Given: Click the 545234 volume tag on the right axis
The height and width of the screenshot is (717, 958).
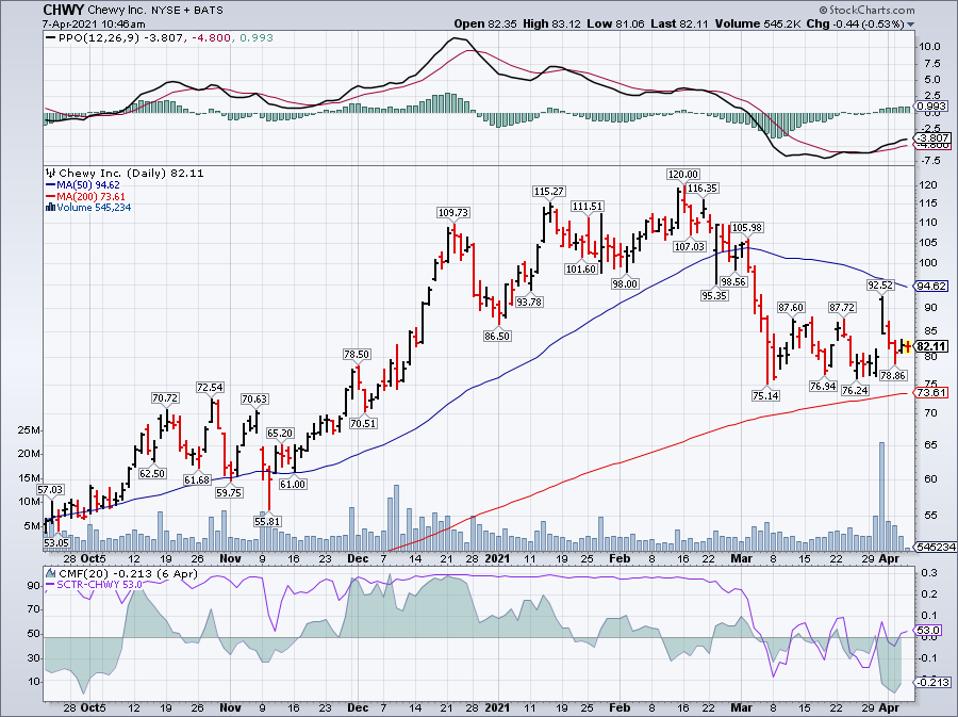Looking at the screenshot, I should 934,547.
